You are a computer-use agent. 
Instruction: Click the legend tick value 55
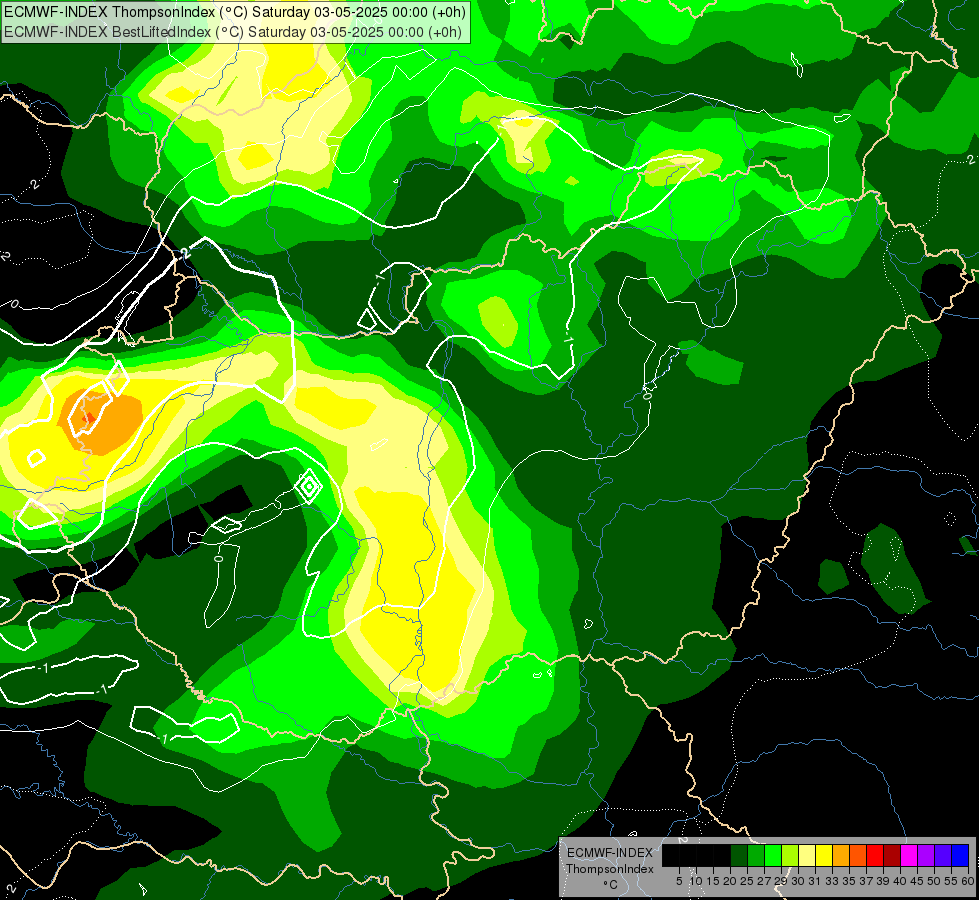[x=951, y=881]
